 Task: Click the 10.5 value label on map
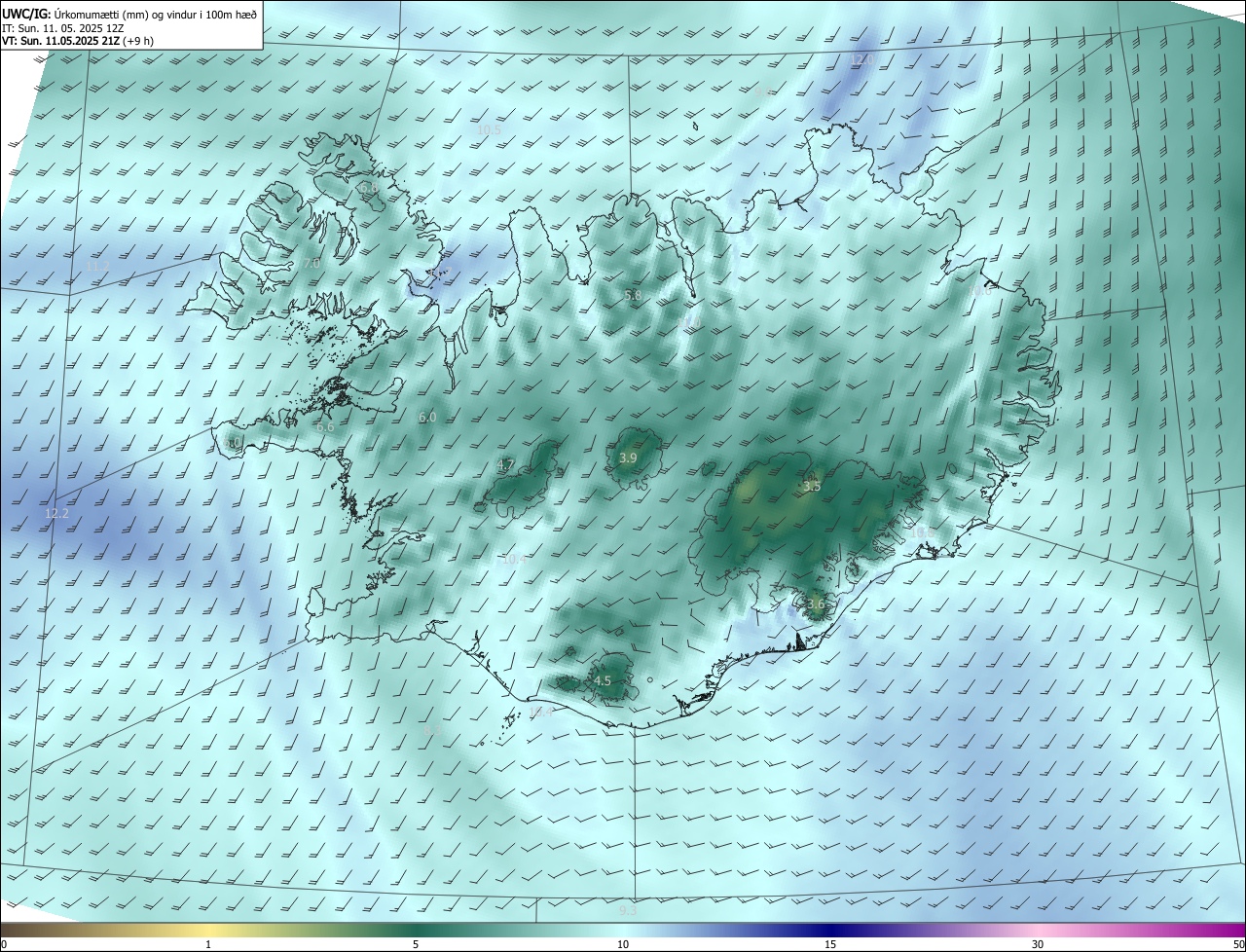[x=489, y=129]
